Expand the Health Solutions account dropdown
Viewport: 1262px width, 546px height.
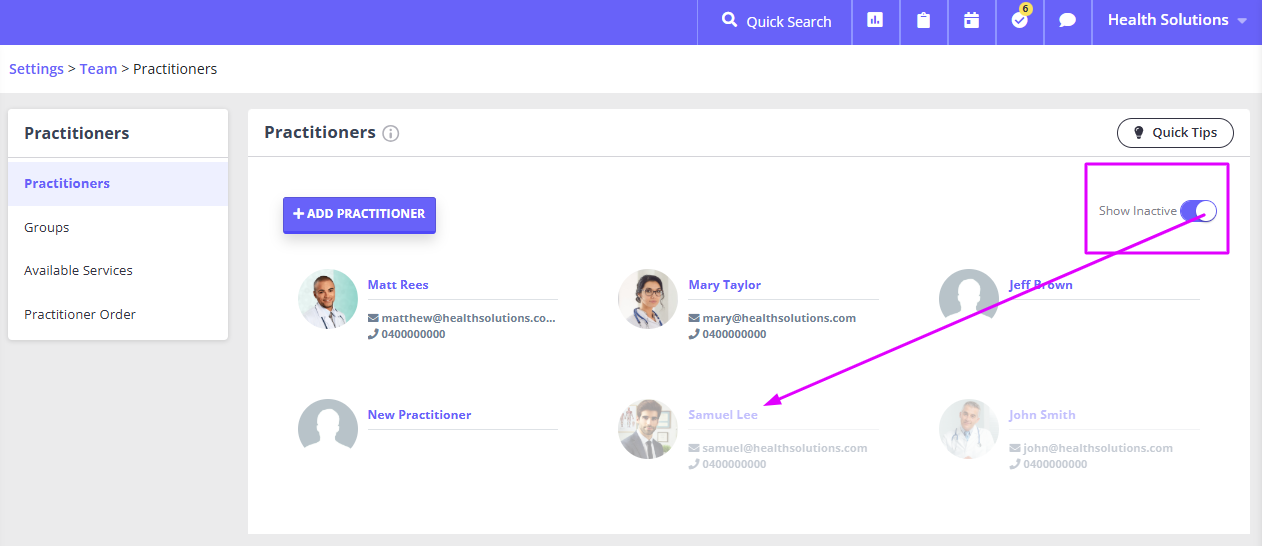click(1177, 21)
